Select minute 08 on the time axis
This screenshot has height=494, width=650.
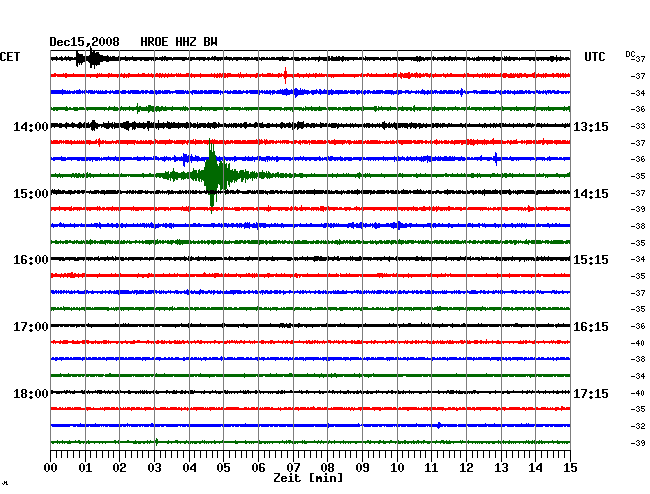pos(327,468)
